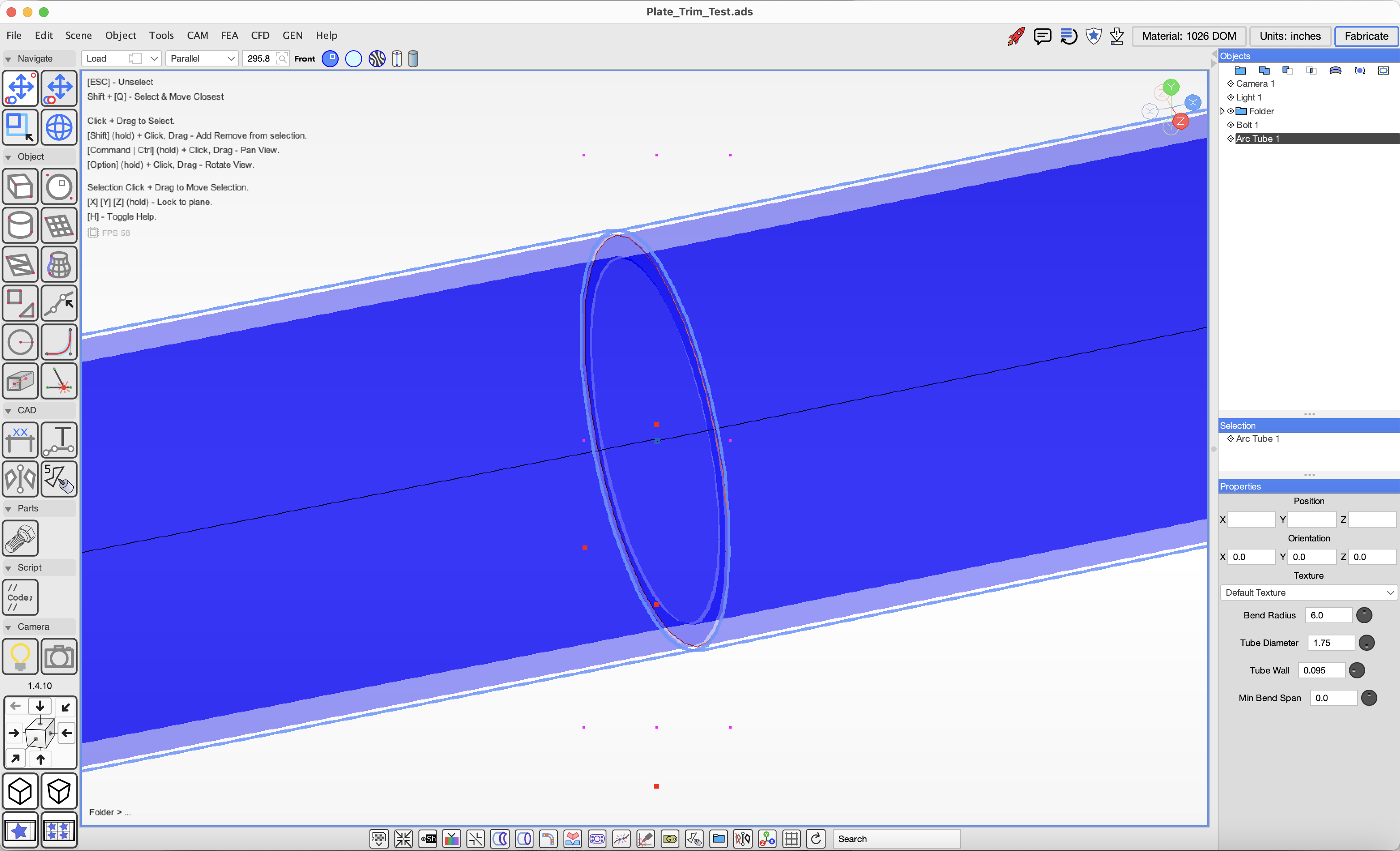Click the Fabricate button
This screenshot has height=851, width=1400.
1366,36
